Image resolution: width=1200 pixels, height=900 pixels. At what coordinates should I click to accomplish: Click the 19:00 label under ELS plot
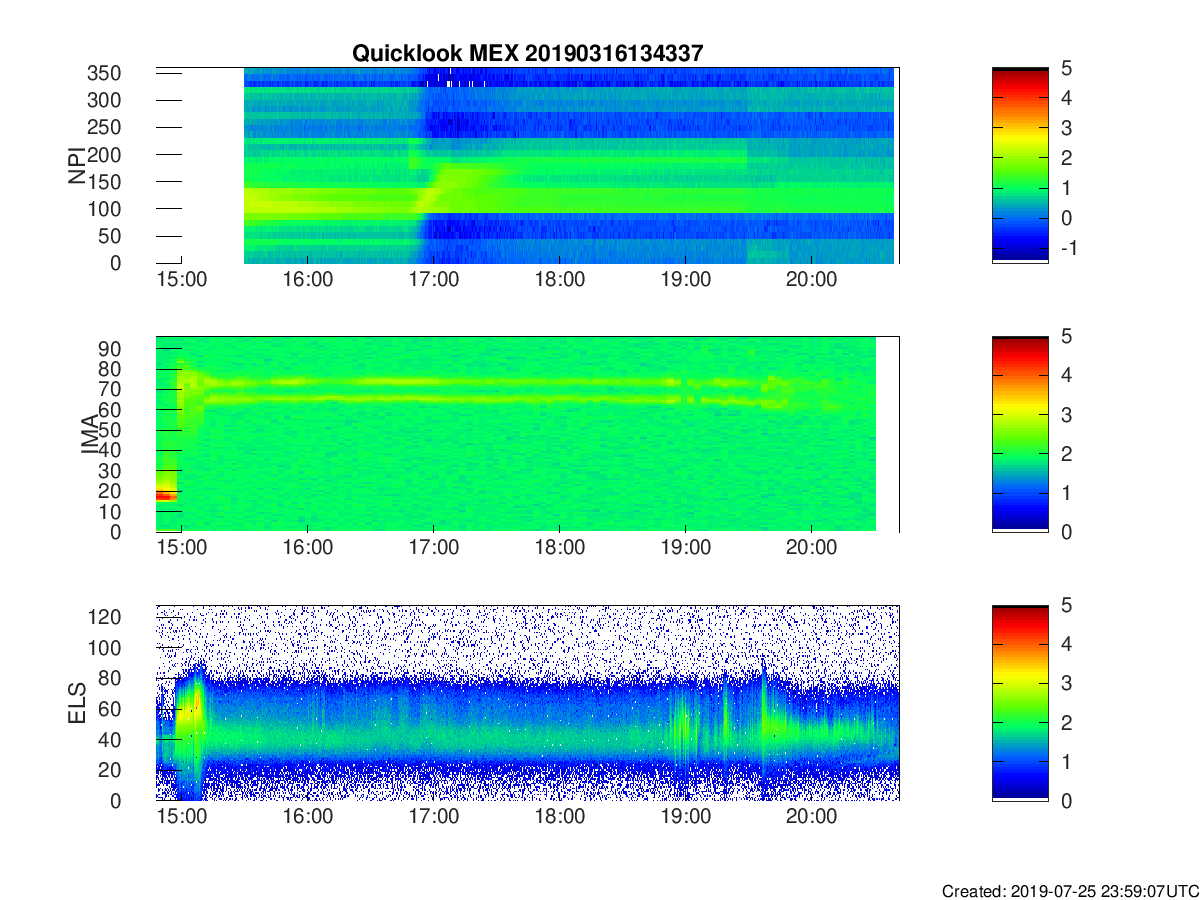click(x=685, y=818)
